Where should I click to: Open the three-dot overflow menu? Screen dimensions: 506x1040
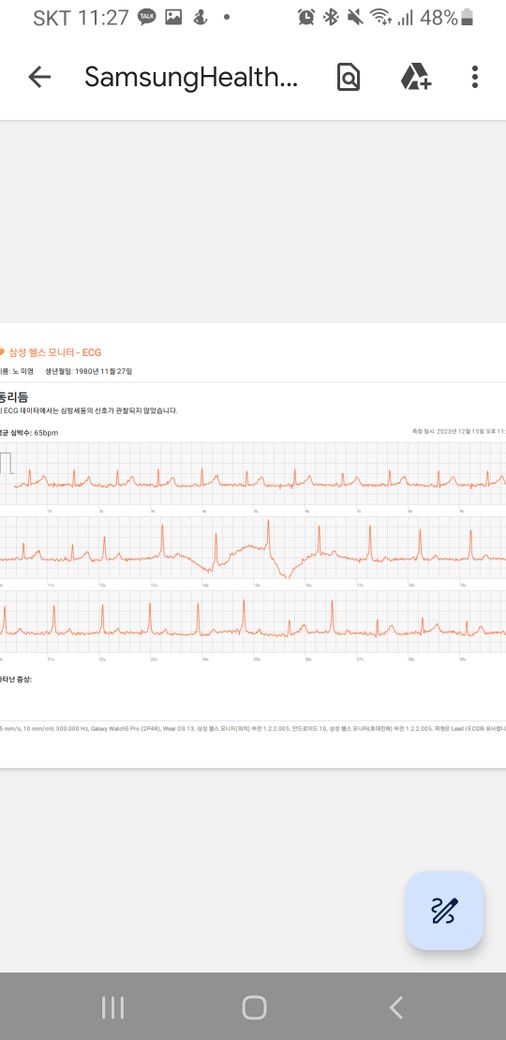pyautogui.click(x=475, y=77)
